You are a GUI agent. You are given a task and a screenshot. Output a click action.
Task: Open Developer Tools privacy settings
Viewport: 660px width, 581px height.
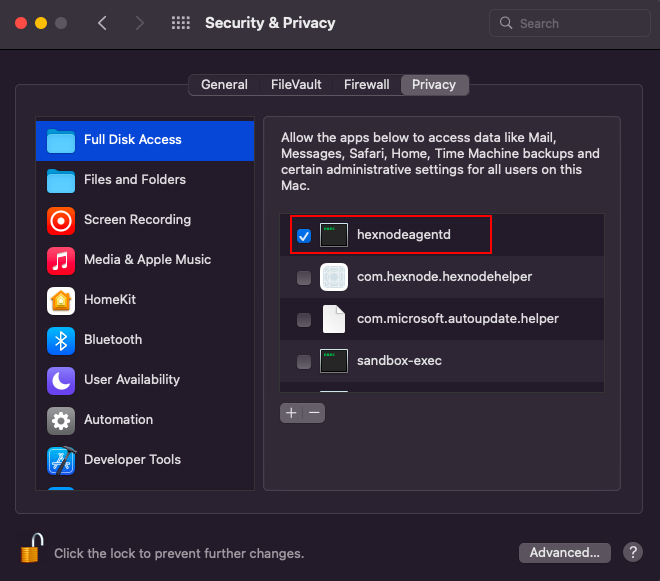[x=145, y=460]
